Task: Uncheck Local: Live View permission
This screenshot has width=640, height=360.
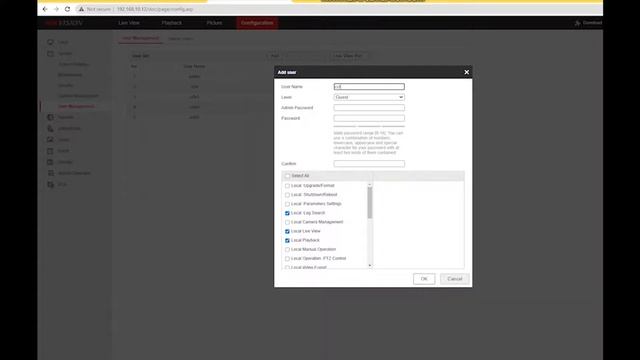Action: click(x=287, y=231)
